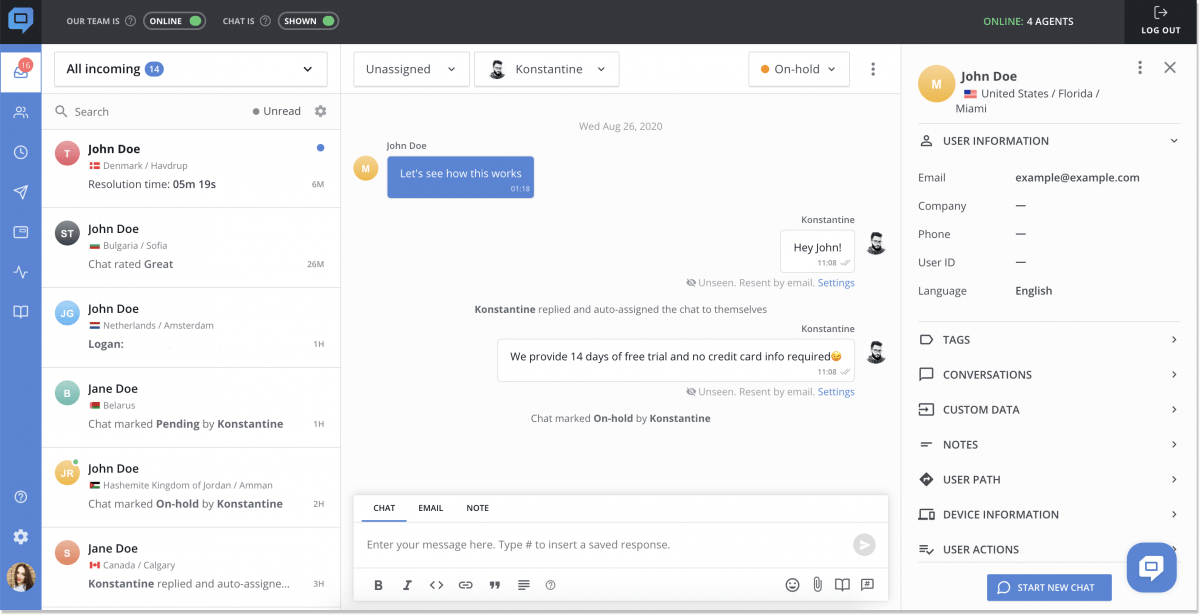The width and height of the screenshot is (1200, 615).
Task: Open Settings link next to Unseen resent message
Action: (x=836, y=282)
